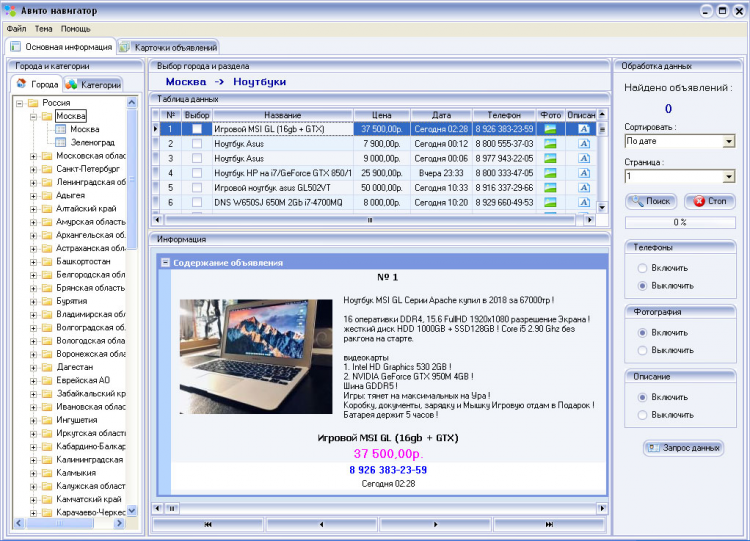Disable descriptions with Выключить radio button
Viewport: 750px width, 541px height.
tap(642, 414)
